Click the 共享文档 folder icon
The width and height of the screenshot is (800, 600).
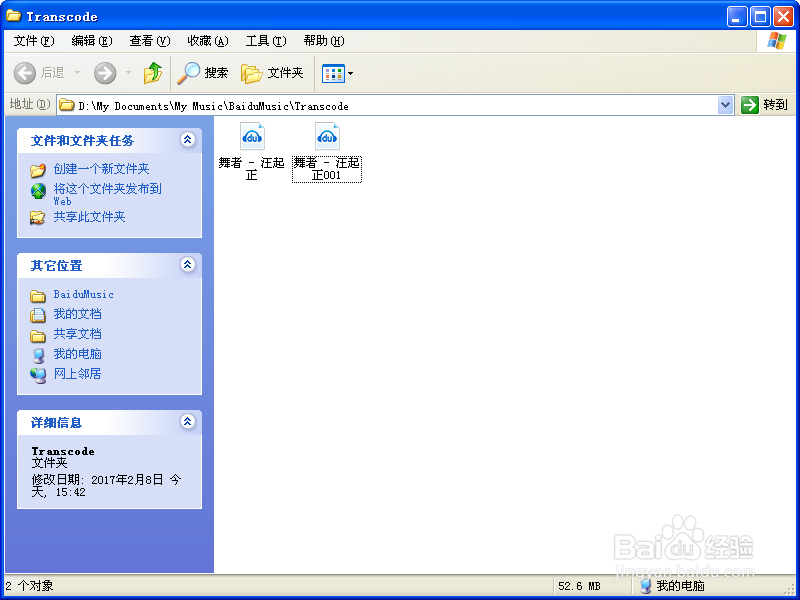(38, 336)
